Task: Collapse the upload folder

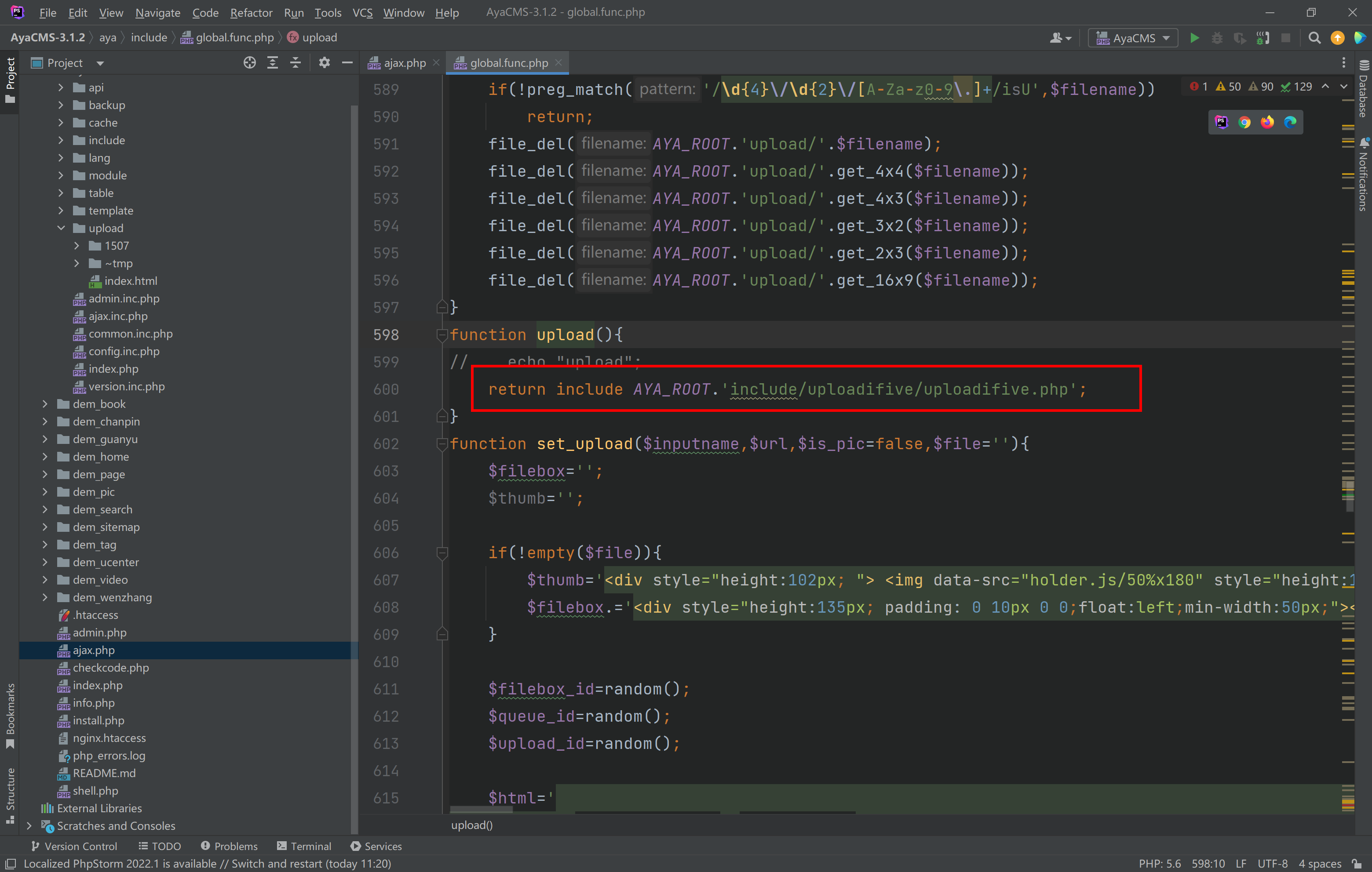Action: [61, 228]
